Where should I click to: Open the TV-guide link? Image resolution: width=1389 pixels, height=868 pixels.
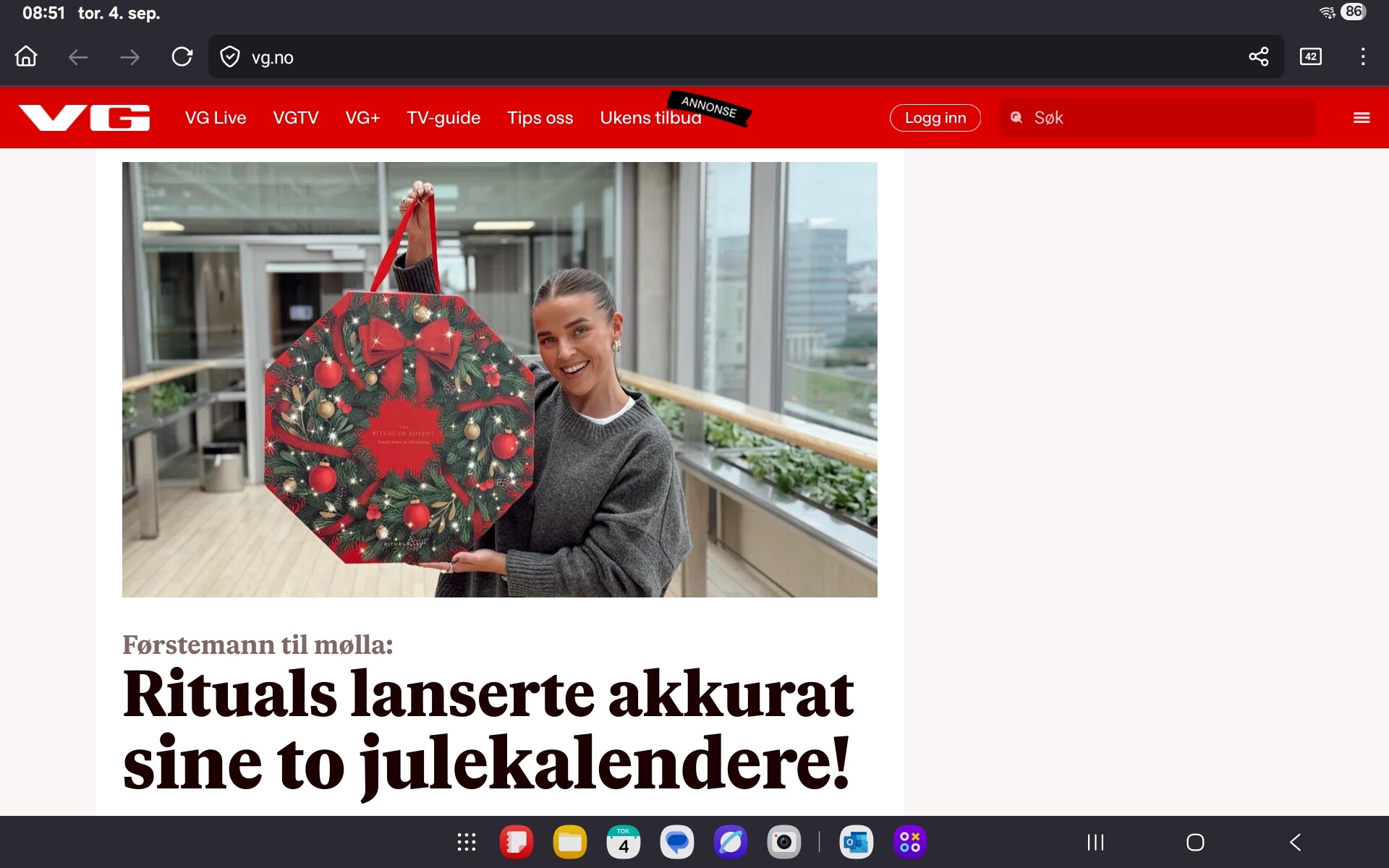pyautogui.click(x=443, y=118)
